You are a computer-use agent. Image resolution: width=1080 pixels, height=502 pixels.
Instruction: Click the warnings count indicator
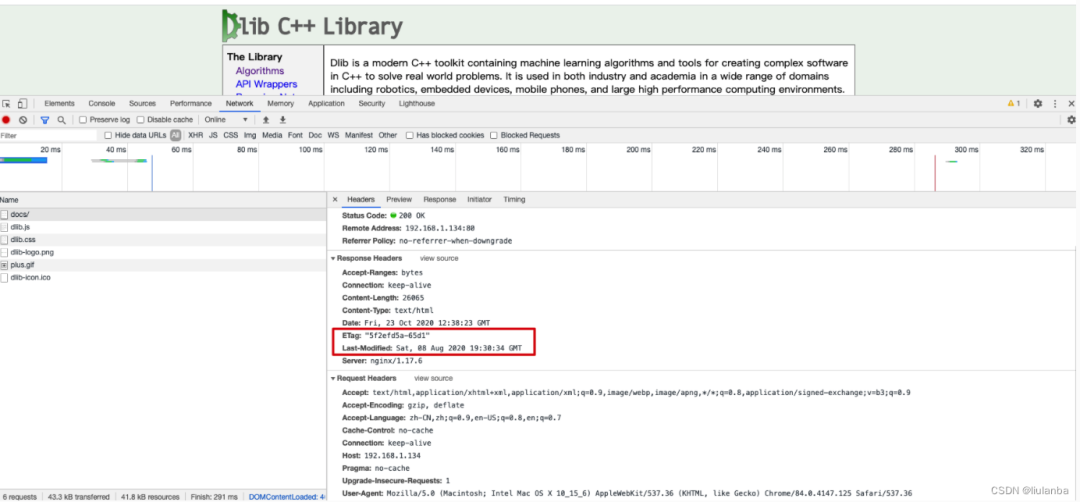(x=1014, y=103)
